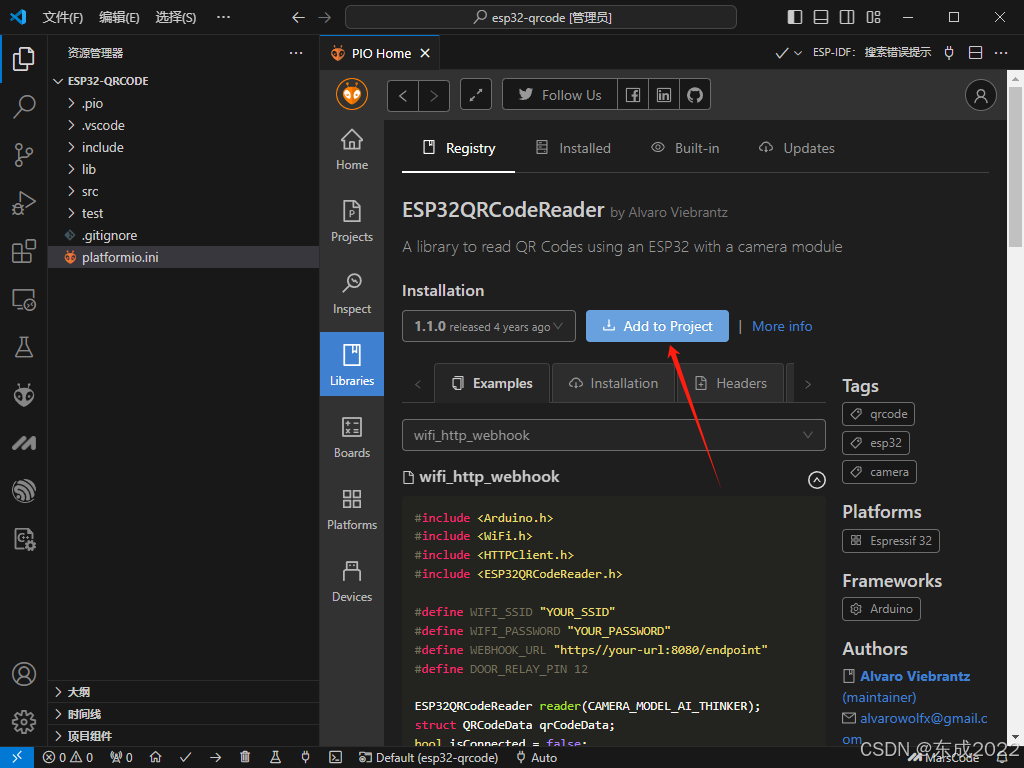Viewport: 1024px width, 768px height.
Task: Click the expand fullscreen icon in PIO Home
Action: tap(475, 95)
